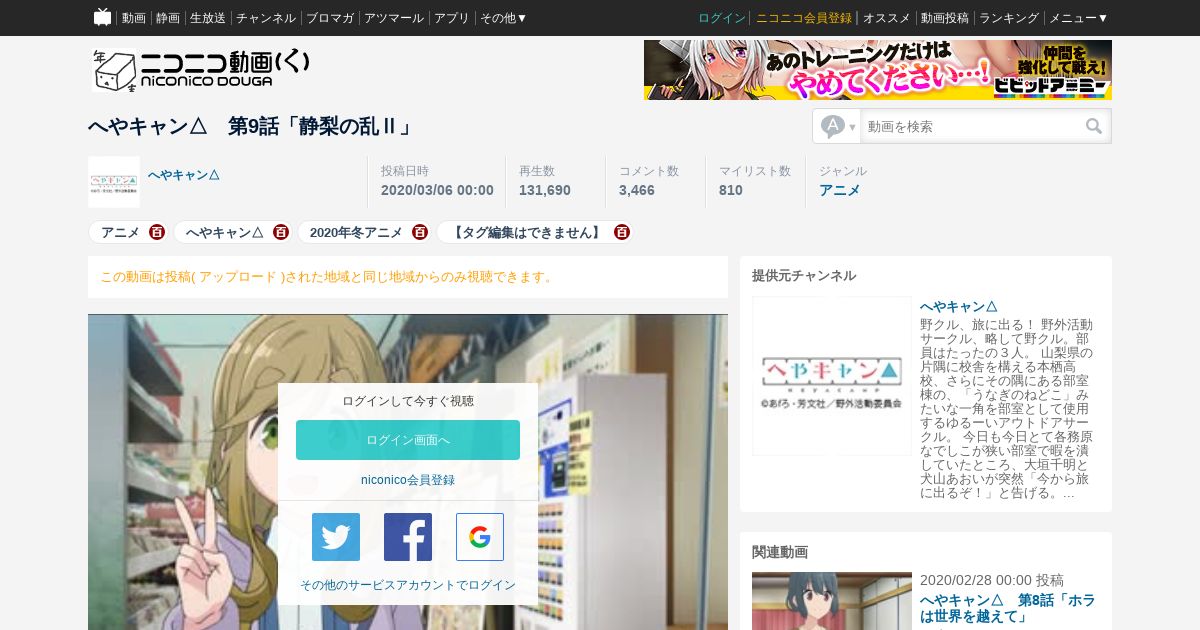Click 再生数 value 131,690

(x=545, y=190)
